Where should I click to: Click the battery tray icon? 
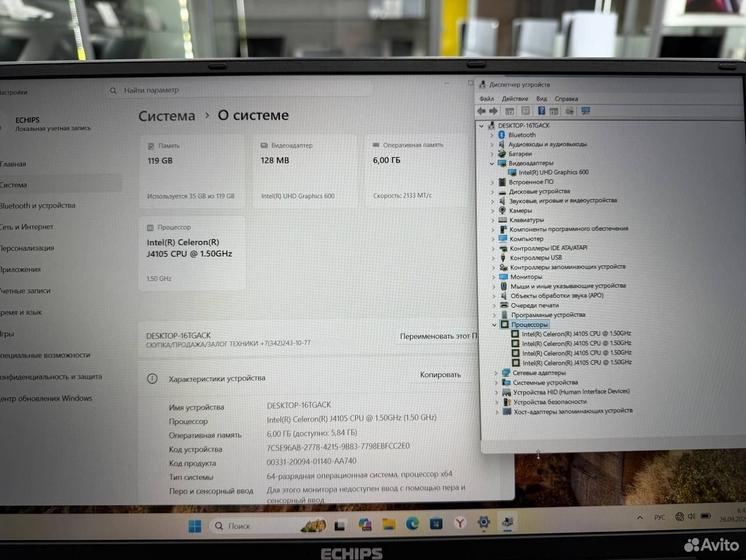[706, 516]
